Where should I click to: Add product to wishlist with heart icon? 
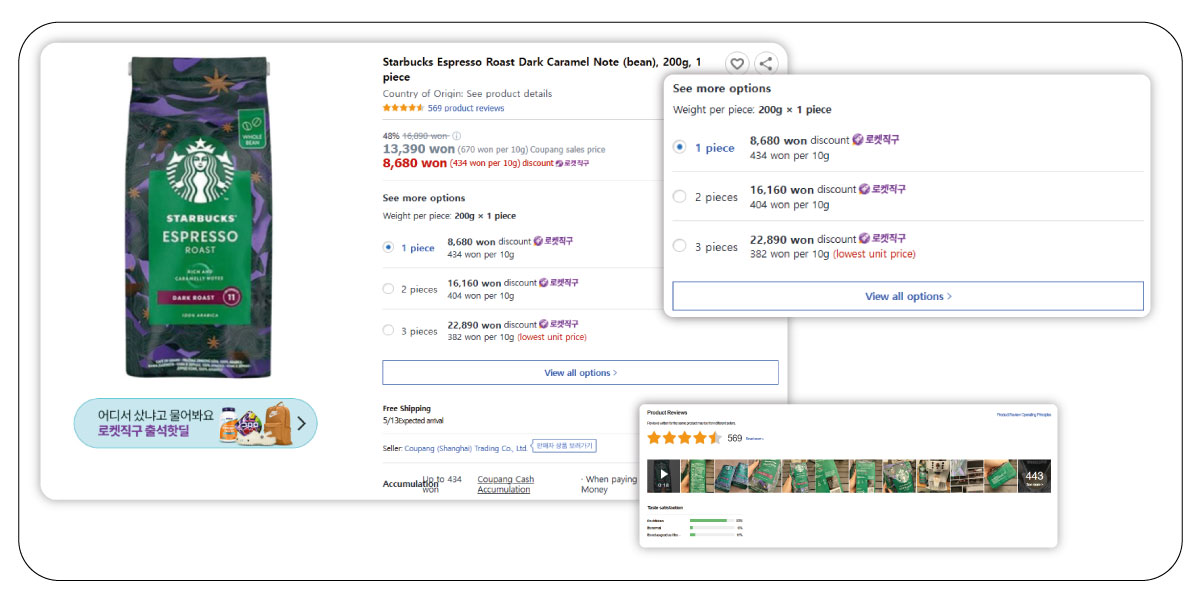click(736, 64)
